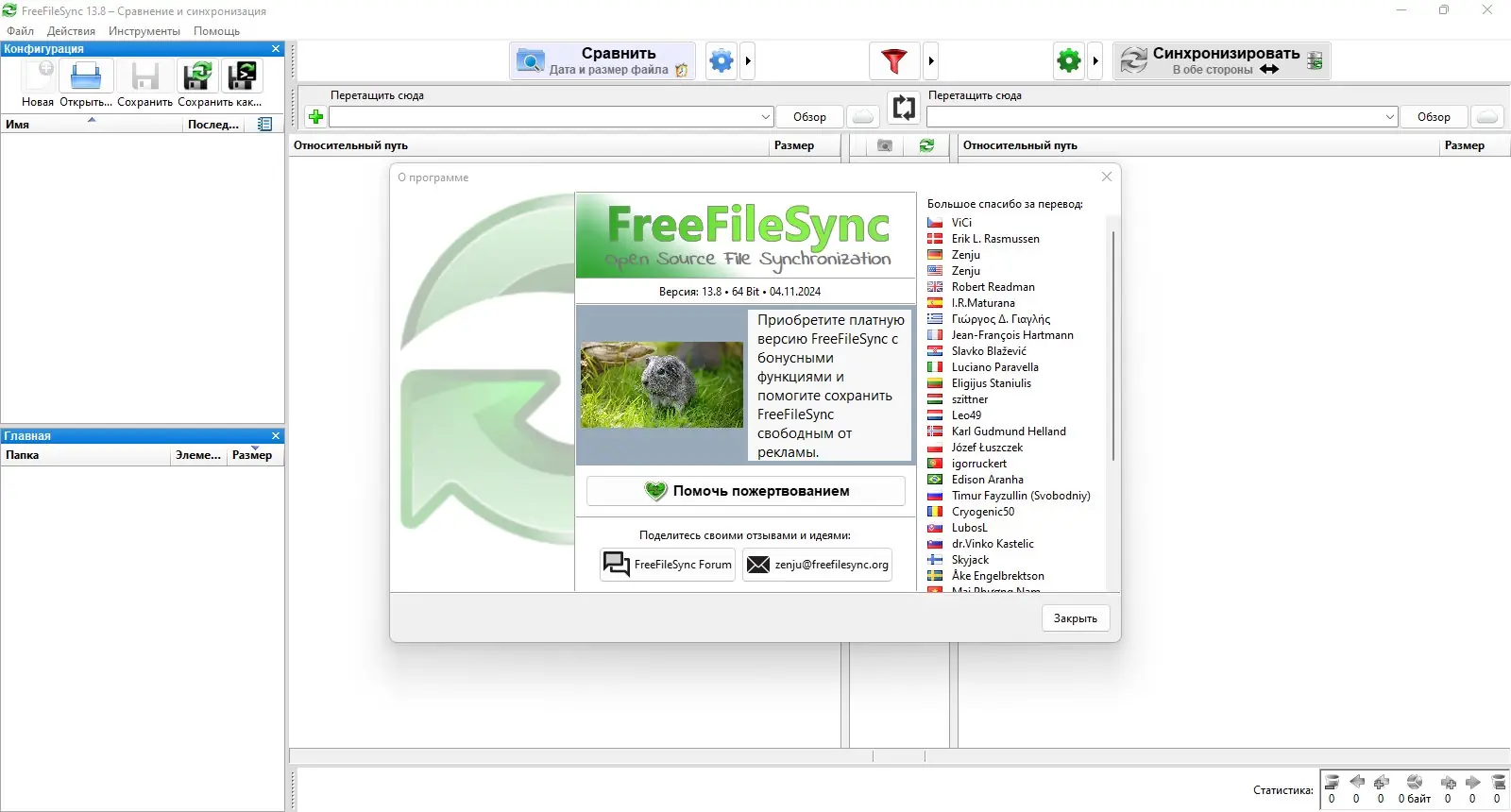The height and width of the screenshot is (812, 1511).
Task: Close the Главная panel
Action: [276, 436]
